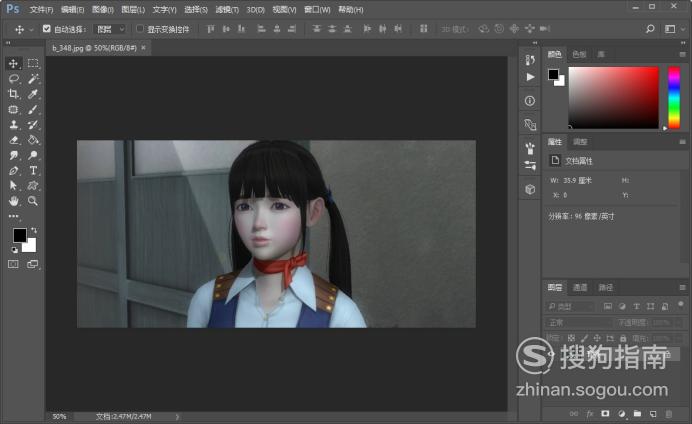This screenshot has width=692, height=424.
Task: Add a layer mask button
Action: 605,413
